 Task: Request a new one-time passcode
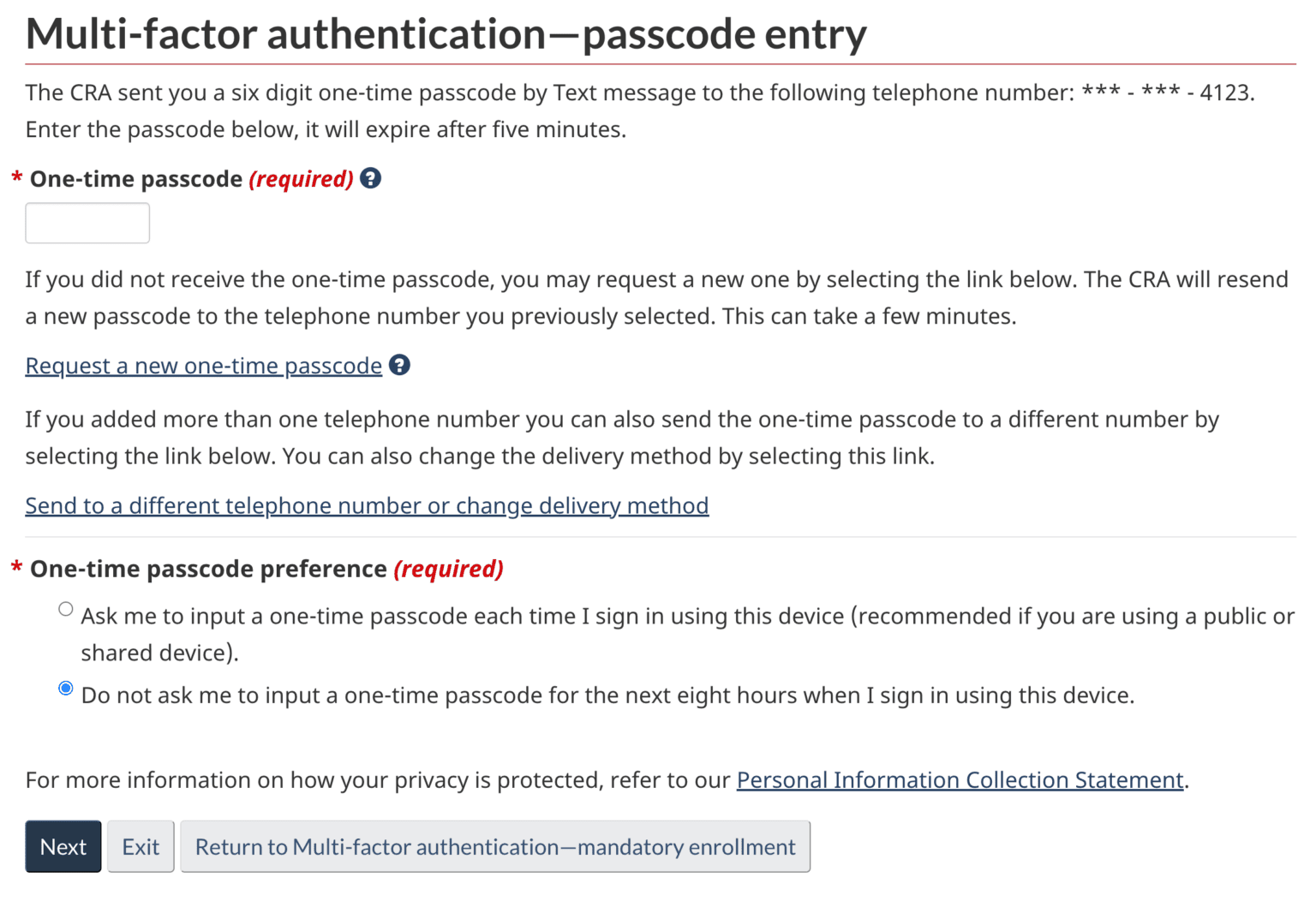[x=203, y=366]
